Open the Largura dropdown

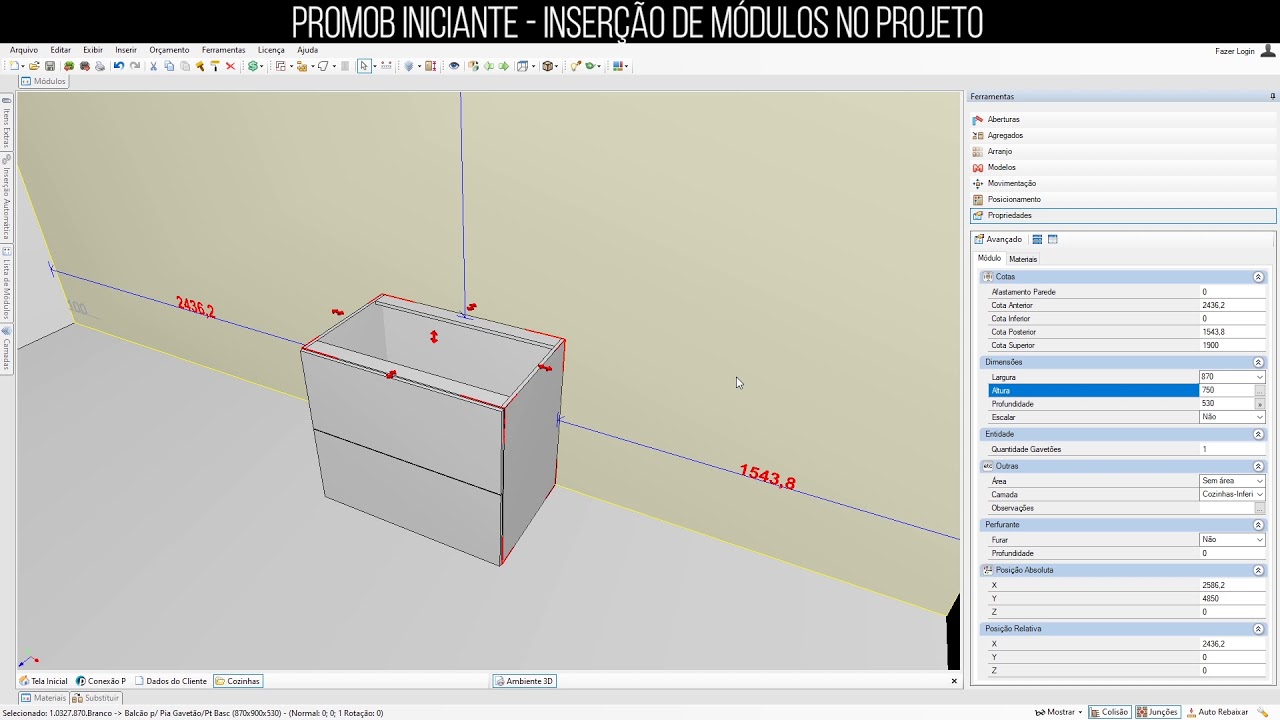coord(1259,377)
